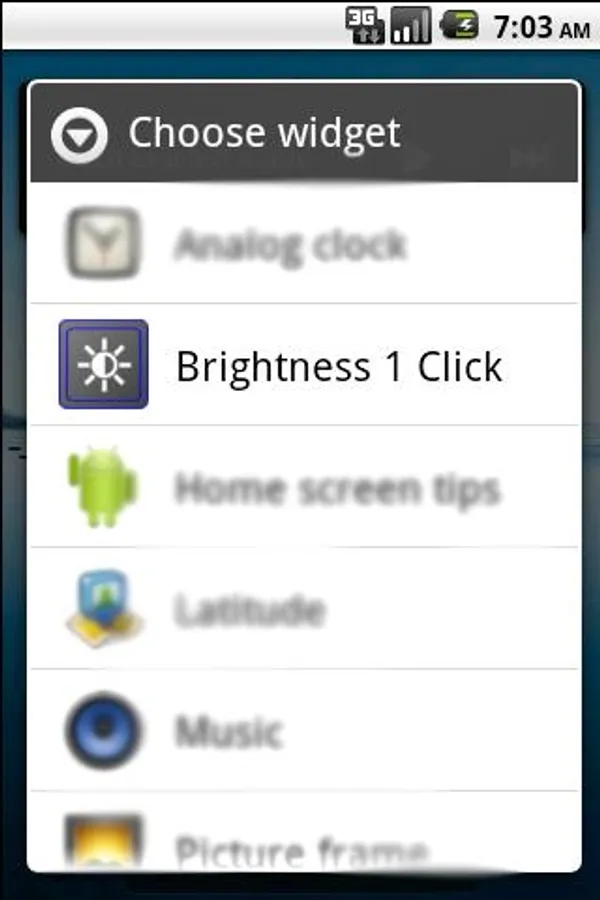Viewport: 600px width, 900px height.
Task: Tap the 3G data connection icon
Action: (x=365, y=26)
